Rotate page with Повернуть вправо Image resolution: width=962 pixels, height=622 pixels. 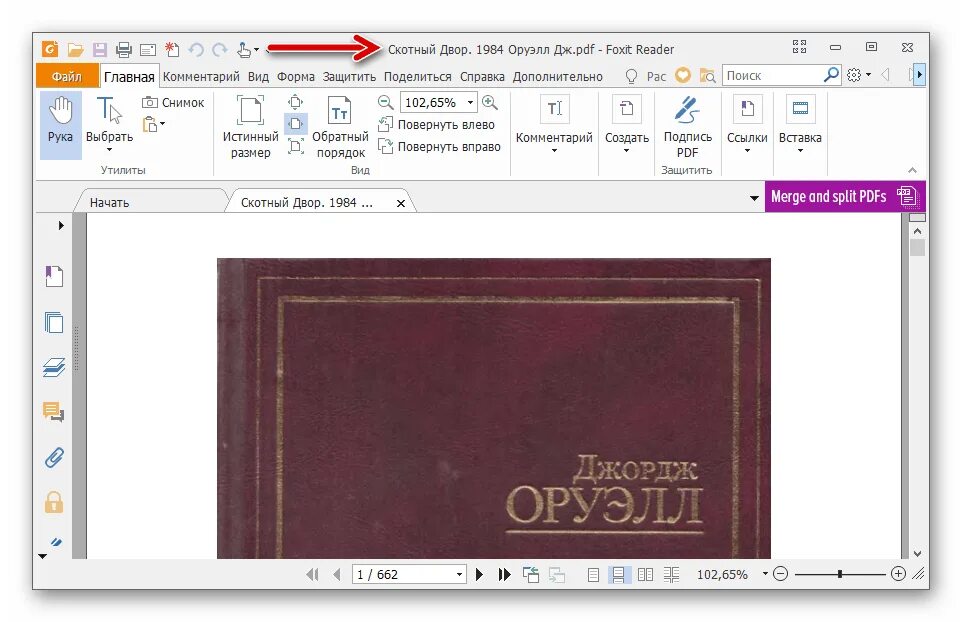tap(439, 147)
